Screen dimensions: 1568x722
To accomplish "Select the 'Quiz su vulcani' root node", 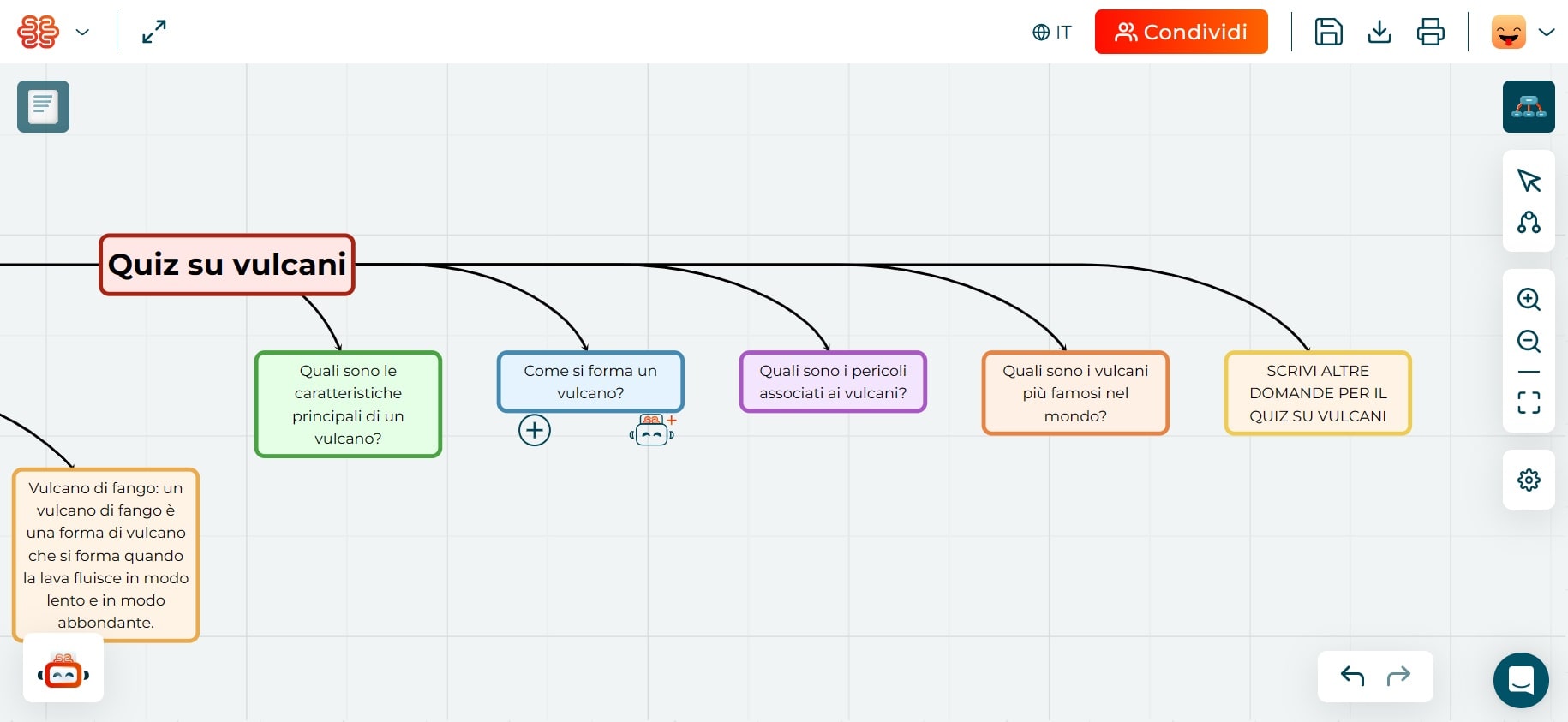I will pos(227,265).
